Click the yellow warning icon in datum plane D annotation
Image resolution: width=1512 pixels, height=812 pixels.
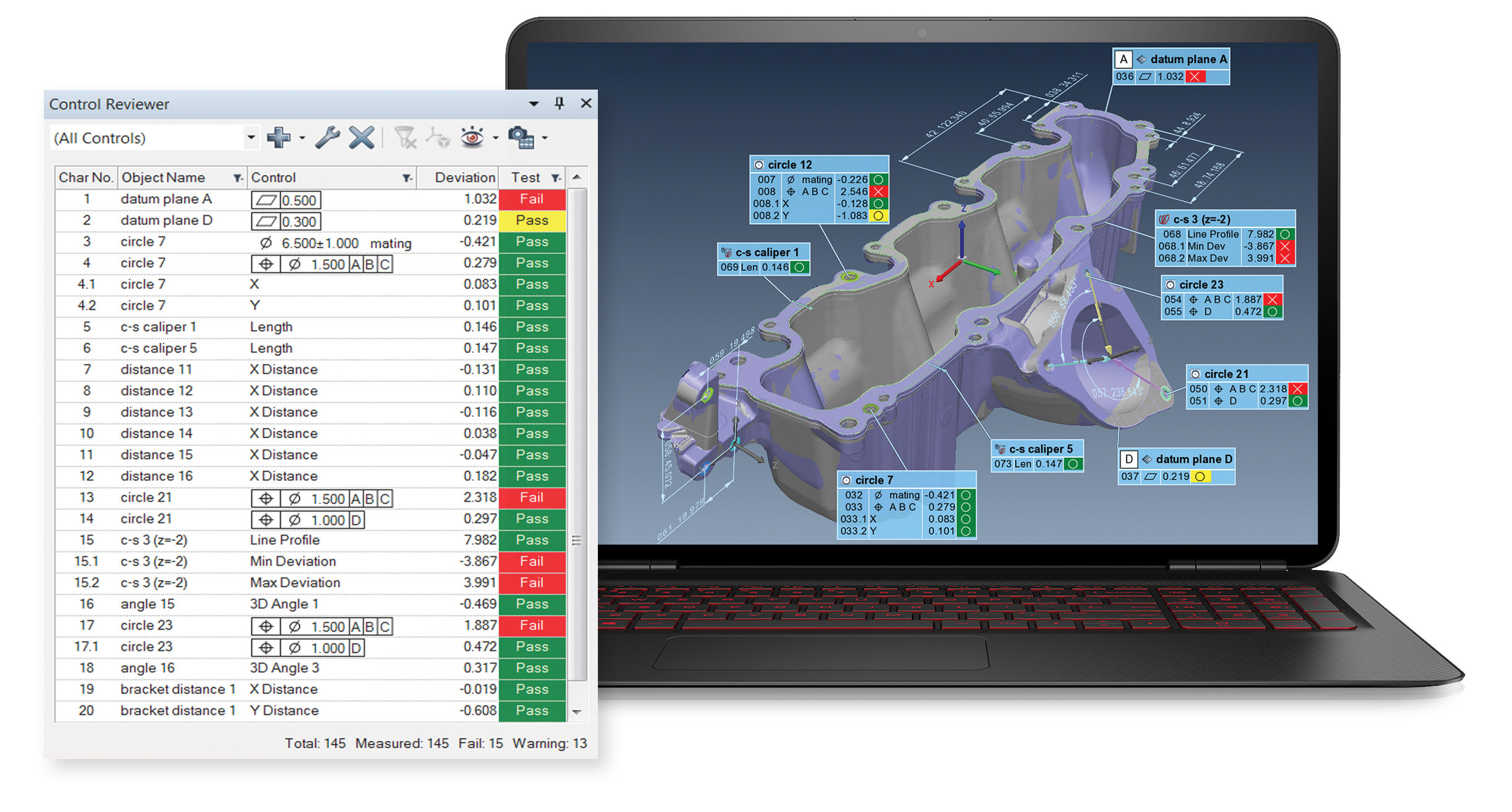[x=1199, y=476]
